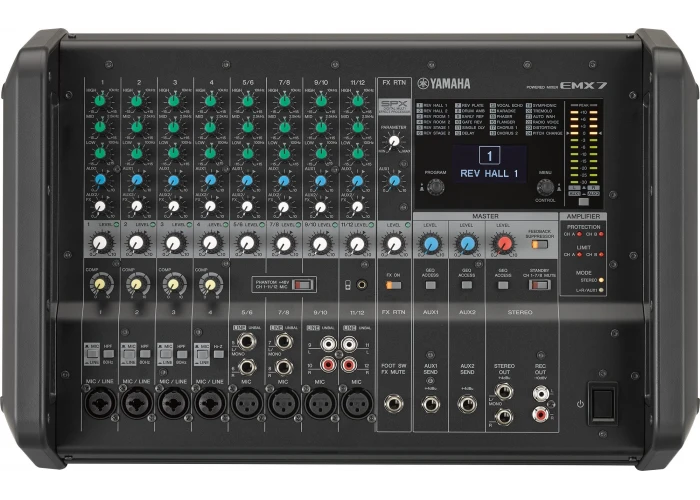Viewport: 700px width, 500px height.
Task: Click the YAMAHA logo
Action: coord(444,83)
